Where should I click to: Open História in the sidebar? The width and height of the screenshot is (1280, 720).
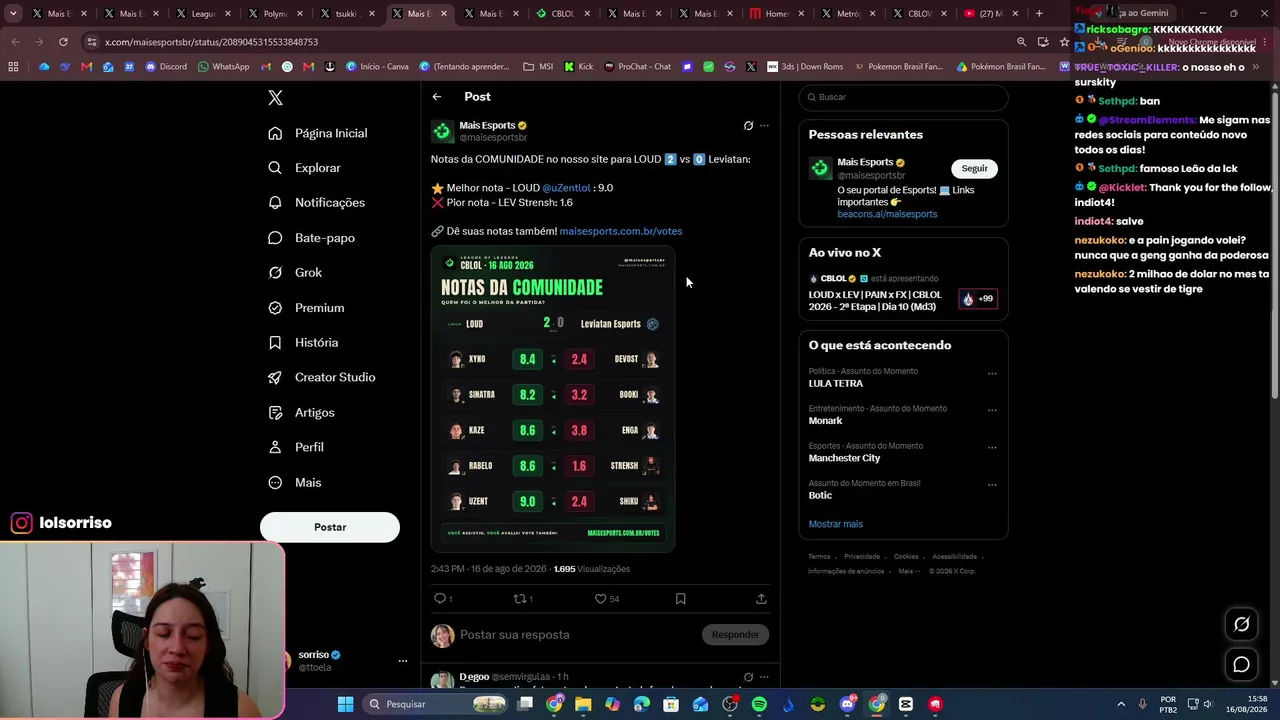303,342
